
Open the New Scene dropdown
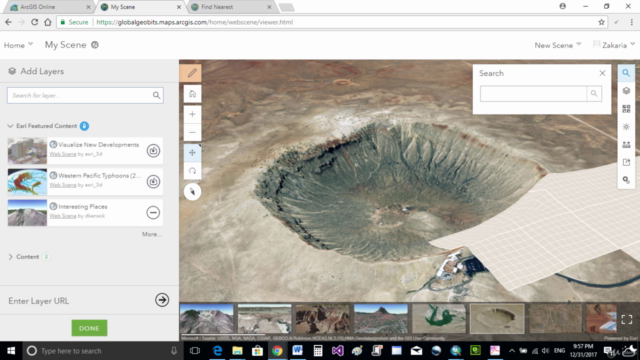click(558, 45)
